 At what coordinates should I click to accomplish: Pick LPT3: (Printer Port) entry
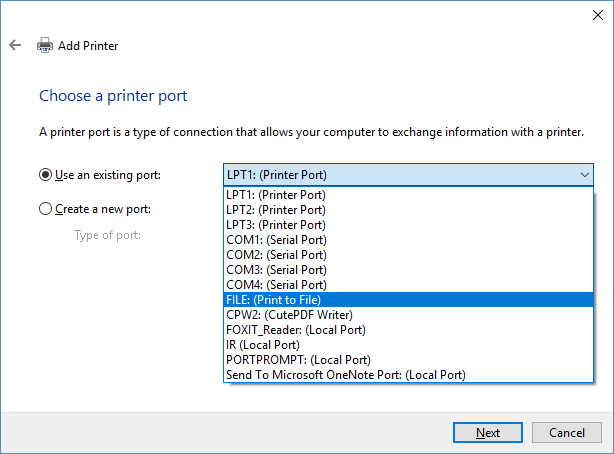[x=276, y=225]
